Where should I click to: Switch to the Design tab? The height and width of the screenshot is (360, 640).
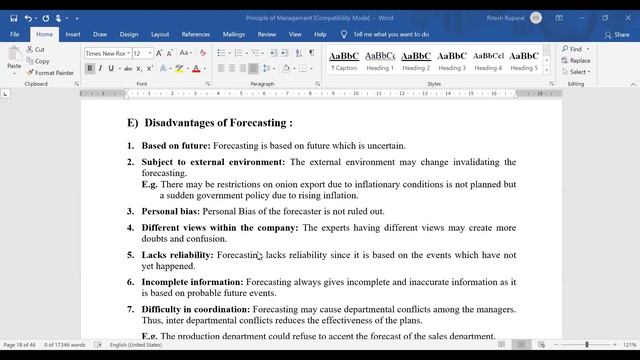(x=129, y=34)
